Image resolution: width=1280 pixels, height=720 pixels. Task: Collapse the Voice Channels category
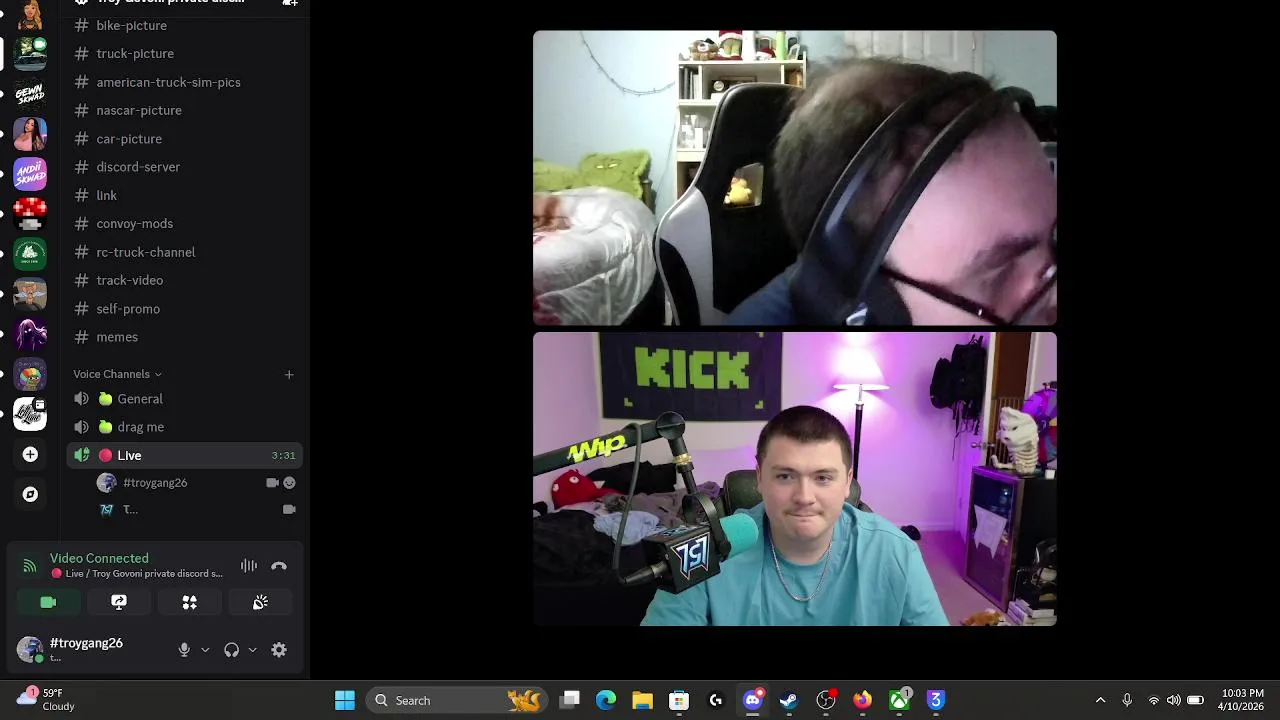click(x=117, y=374)
